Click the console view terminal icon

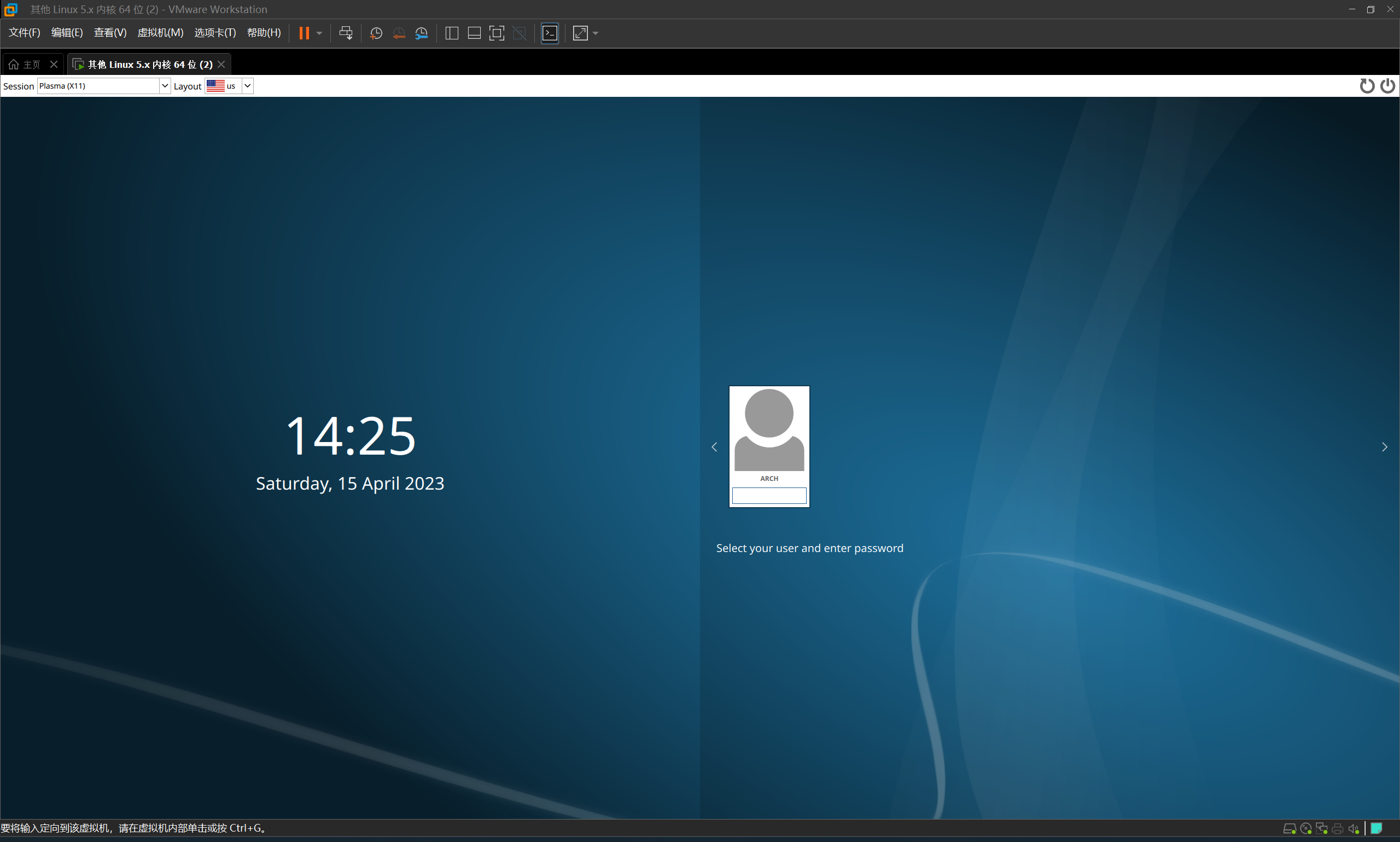click(550, 33)
